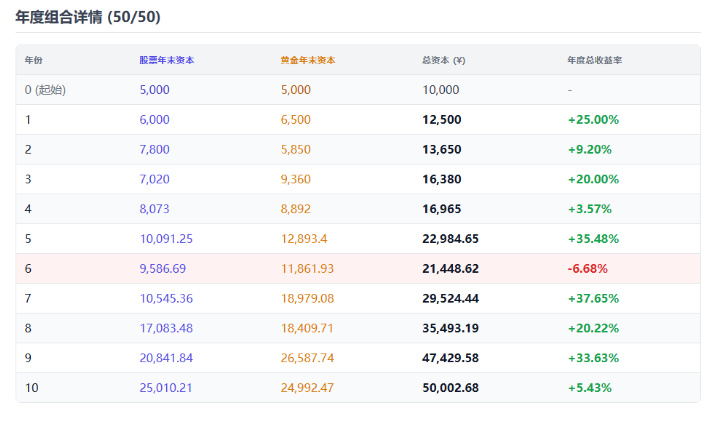Screen dimensions: 712x421
Task: Select stock value 9,586.69
Action: click(163, 268)
